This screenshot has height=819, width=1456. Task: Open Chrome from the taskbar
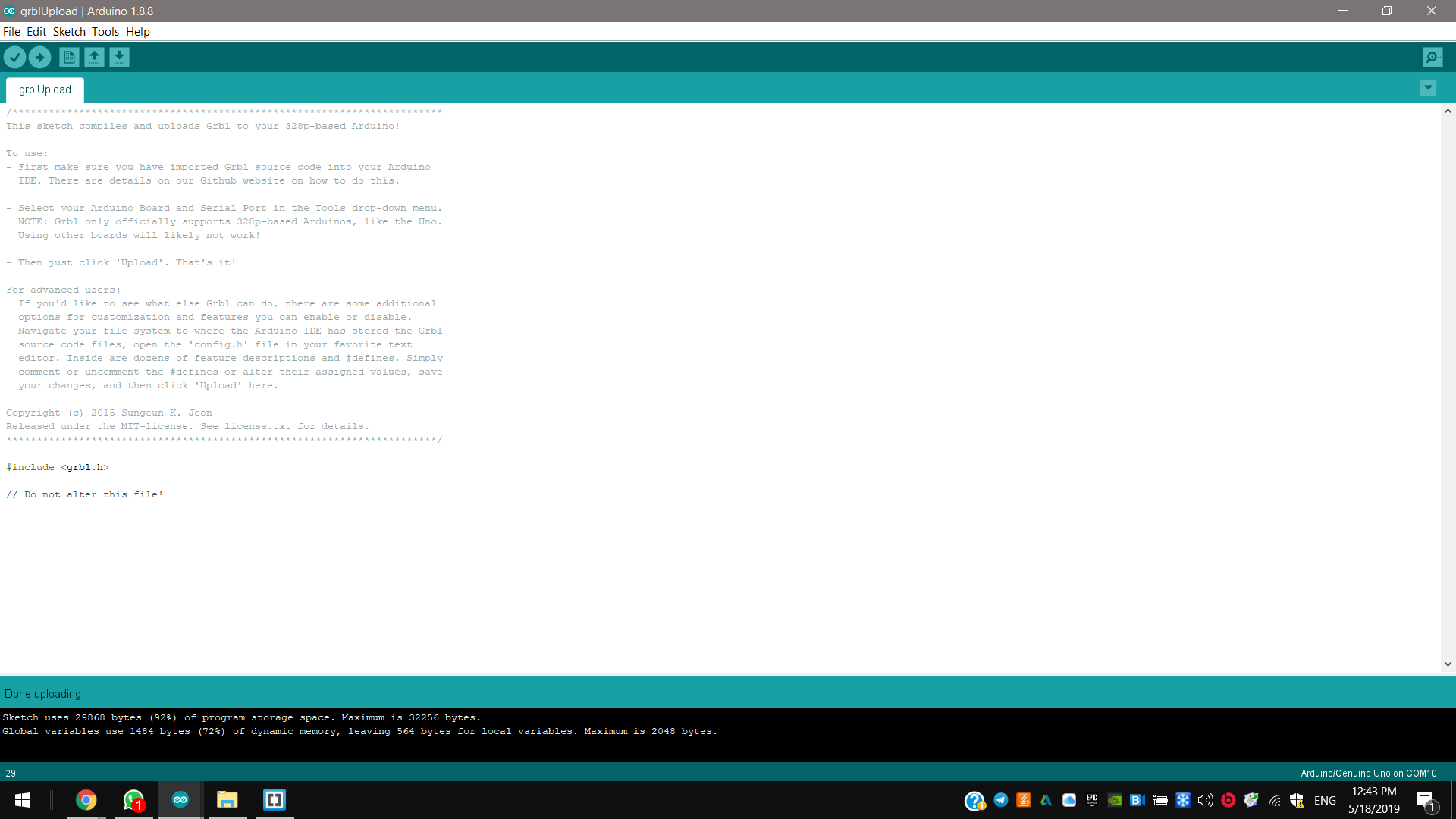[86, 800]
